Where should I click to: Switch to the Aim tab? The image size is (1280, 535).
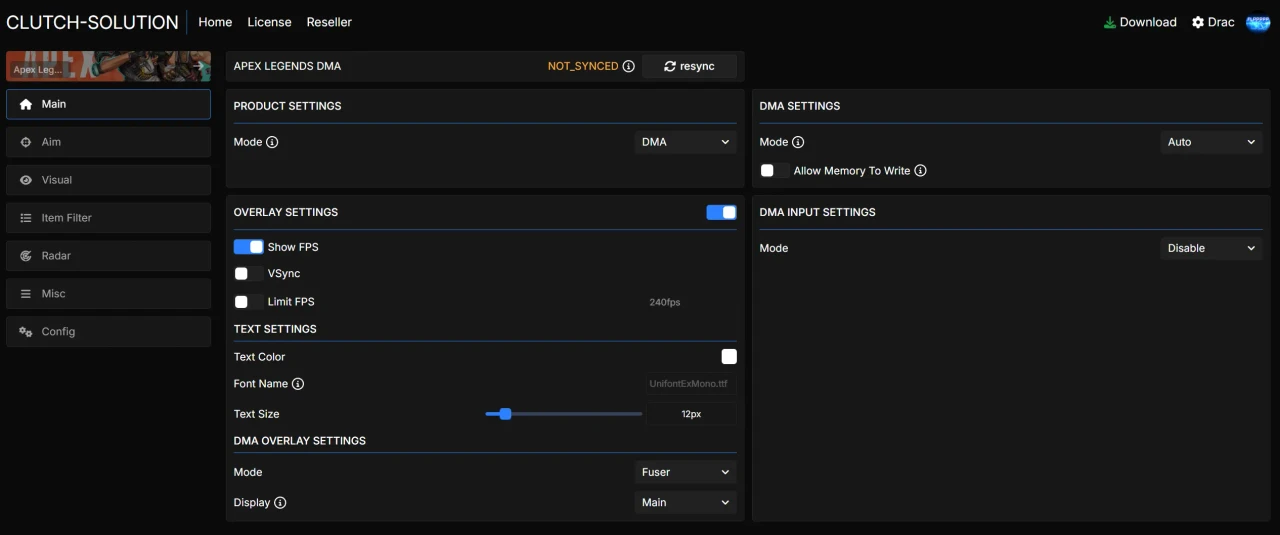point(108,142)
